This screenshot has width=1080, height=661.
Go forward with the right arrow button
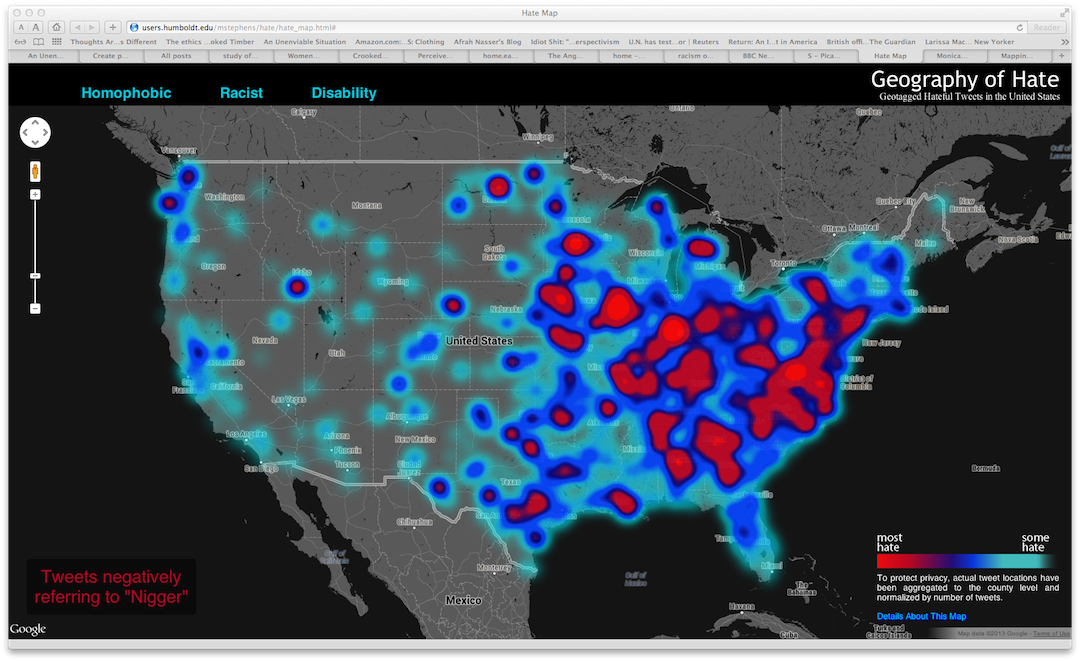pyautogui.click(x=92, y=28)
